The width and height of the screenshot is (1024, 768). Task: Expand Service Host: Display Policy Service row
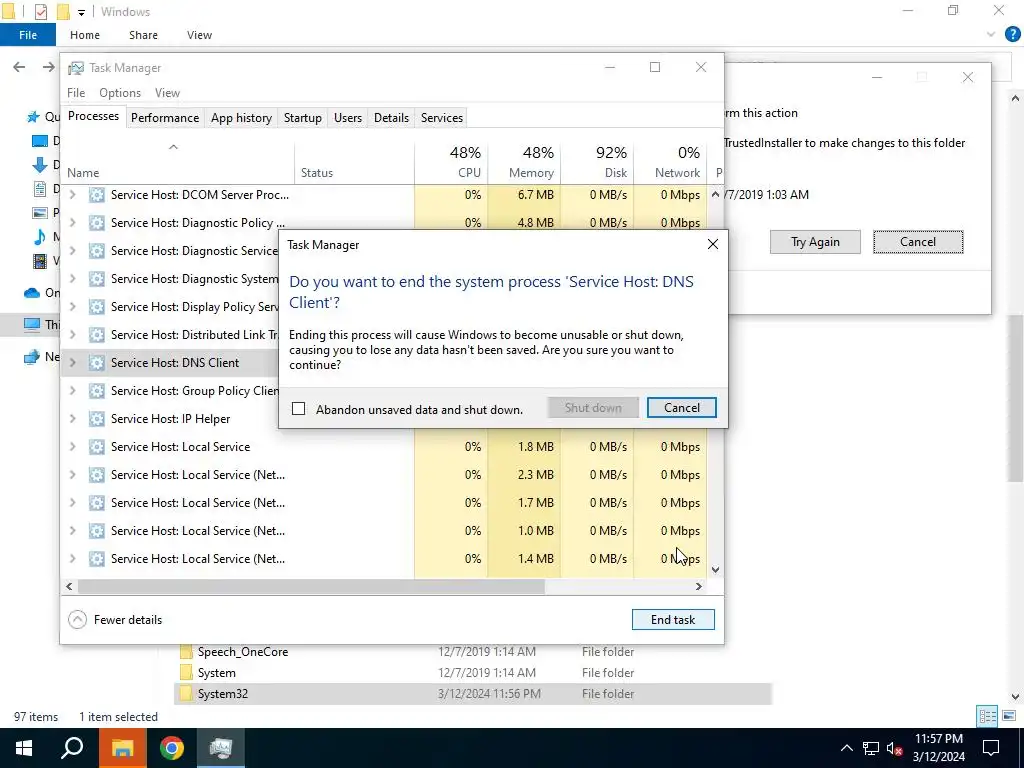pyautogui.click(x=72, y=306)
